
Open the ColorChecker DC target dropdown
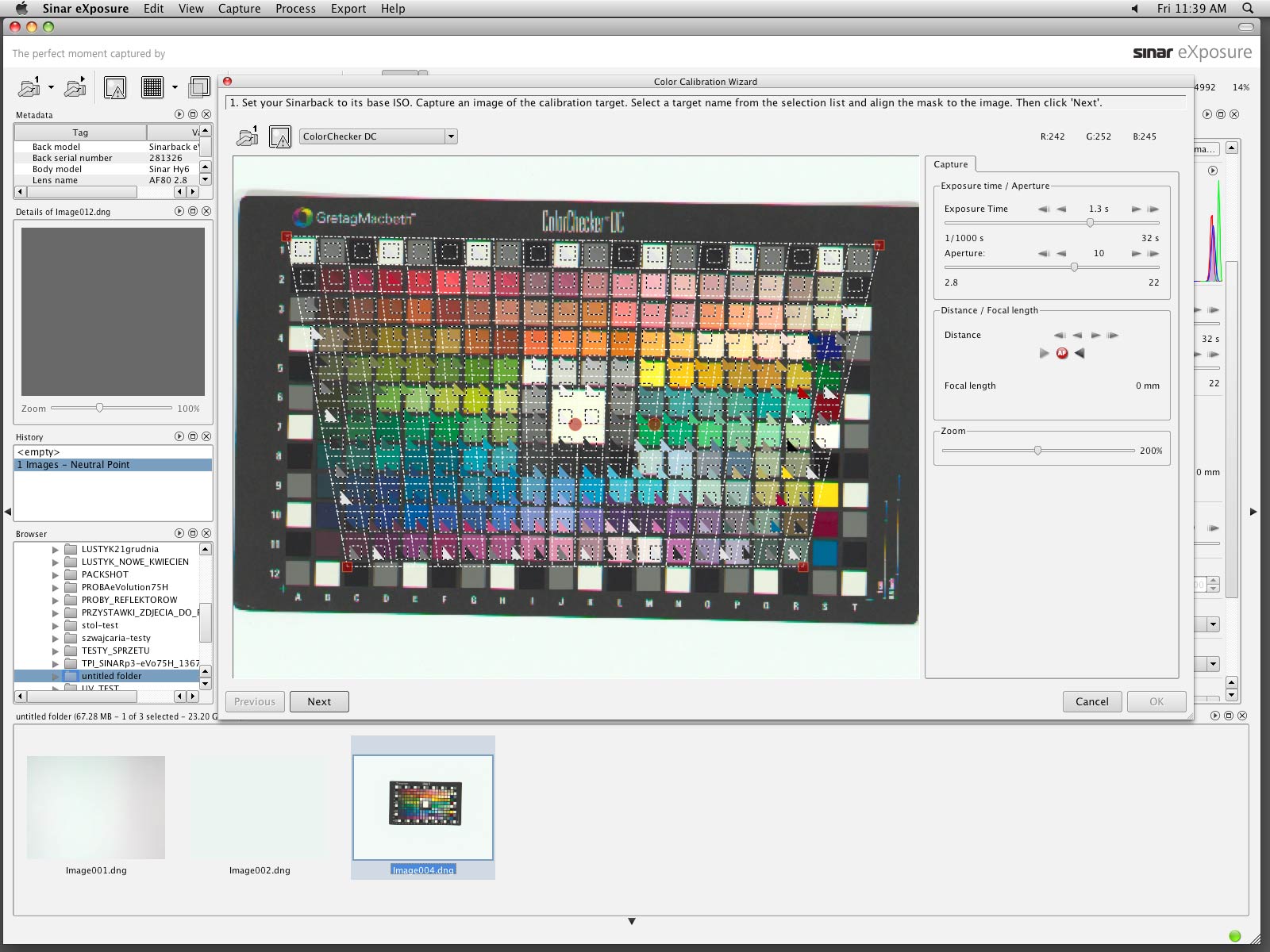[x=451, y=136]
